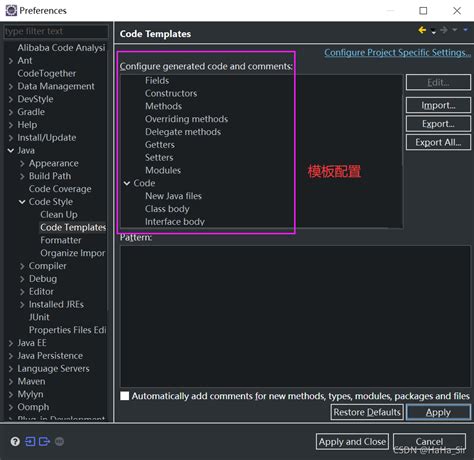This screenshot has height=460, width=474.
Task: Click the import preferences icon
Action: tap(30, 442)
